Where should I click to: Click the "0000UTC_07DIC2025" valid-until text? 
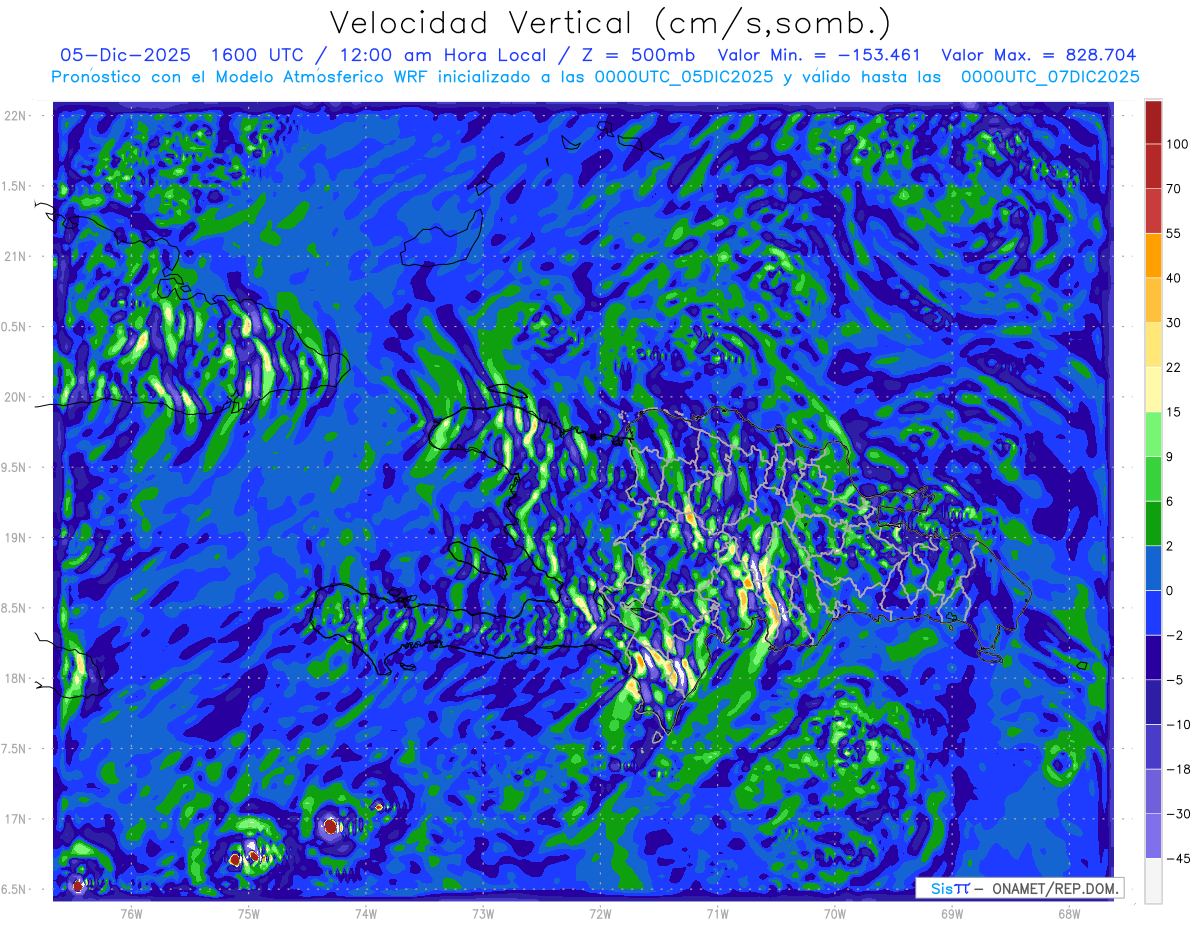pos(1049,77)
